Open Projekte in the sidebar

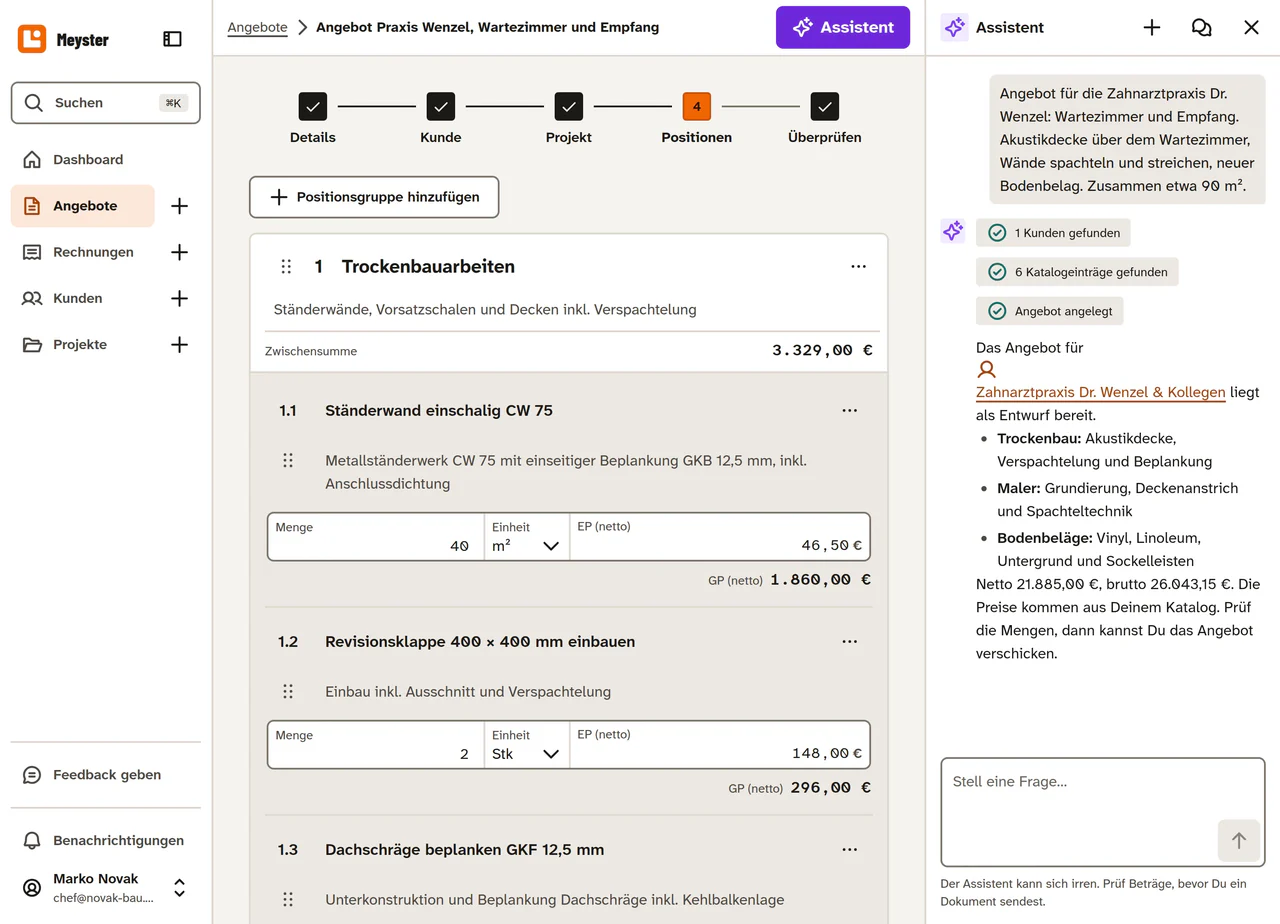pos(83,344)
